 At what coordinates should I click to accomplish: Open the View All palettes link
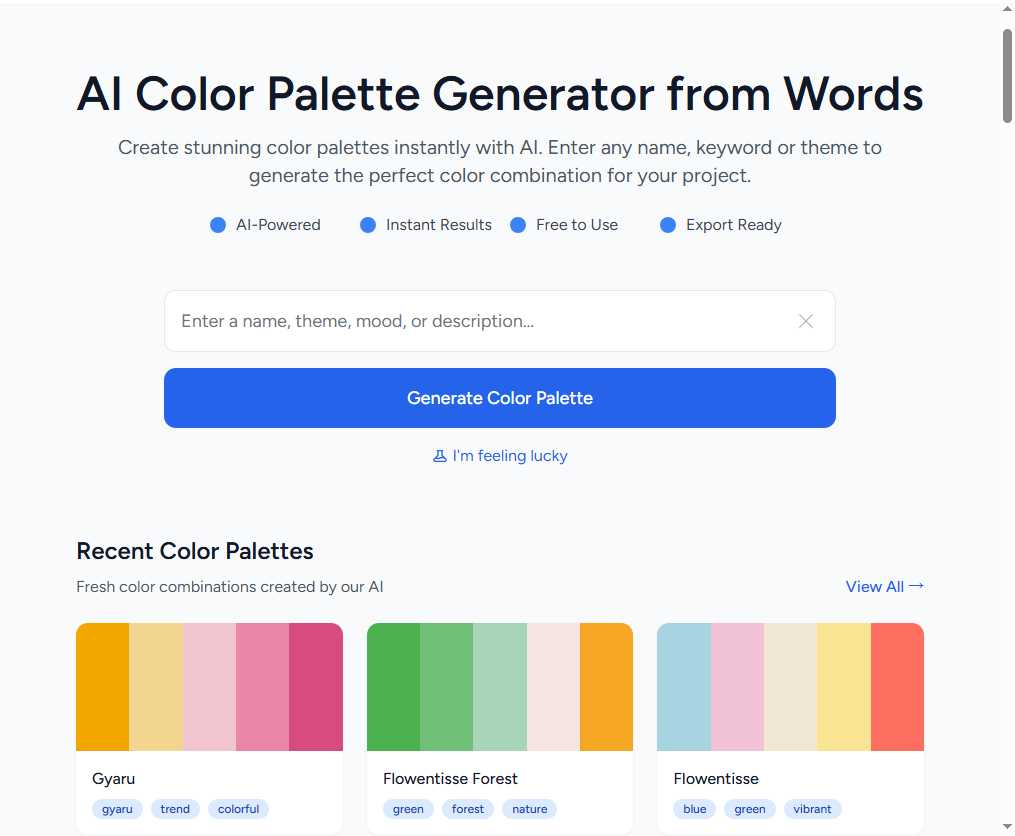tap(875, 587)
